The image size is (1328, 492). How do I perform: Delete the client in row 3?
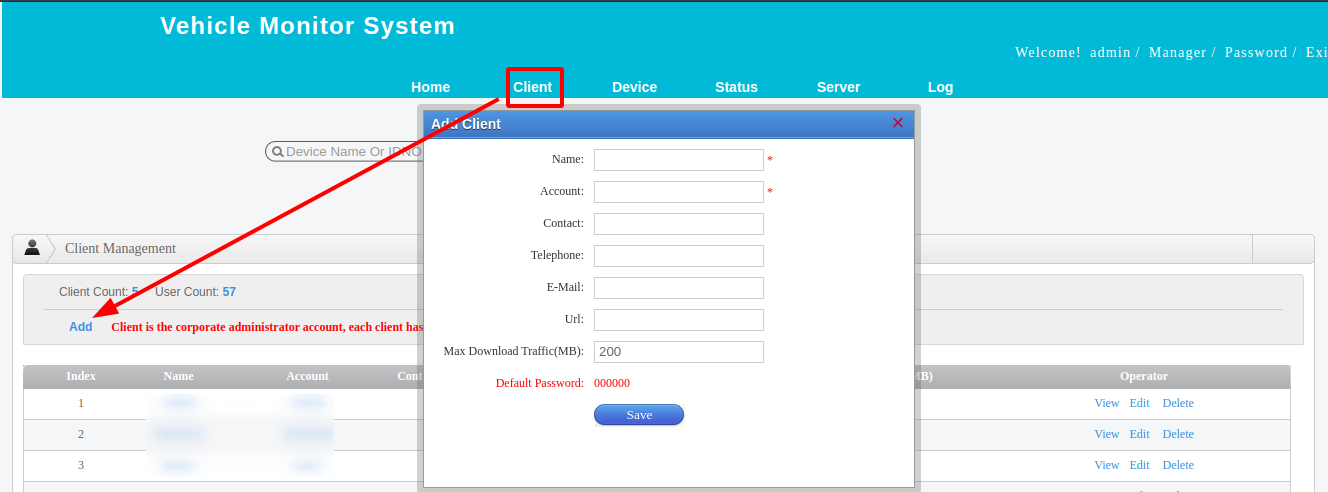[1177, 466]
